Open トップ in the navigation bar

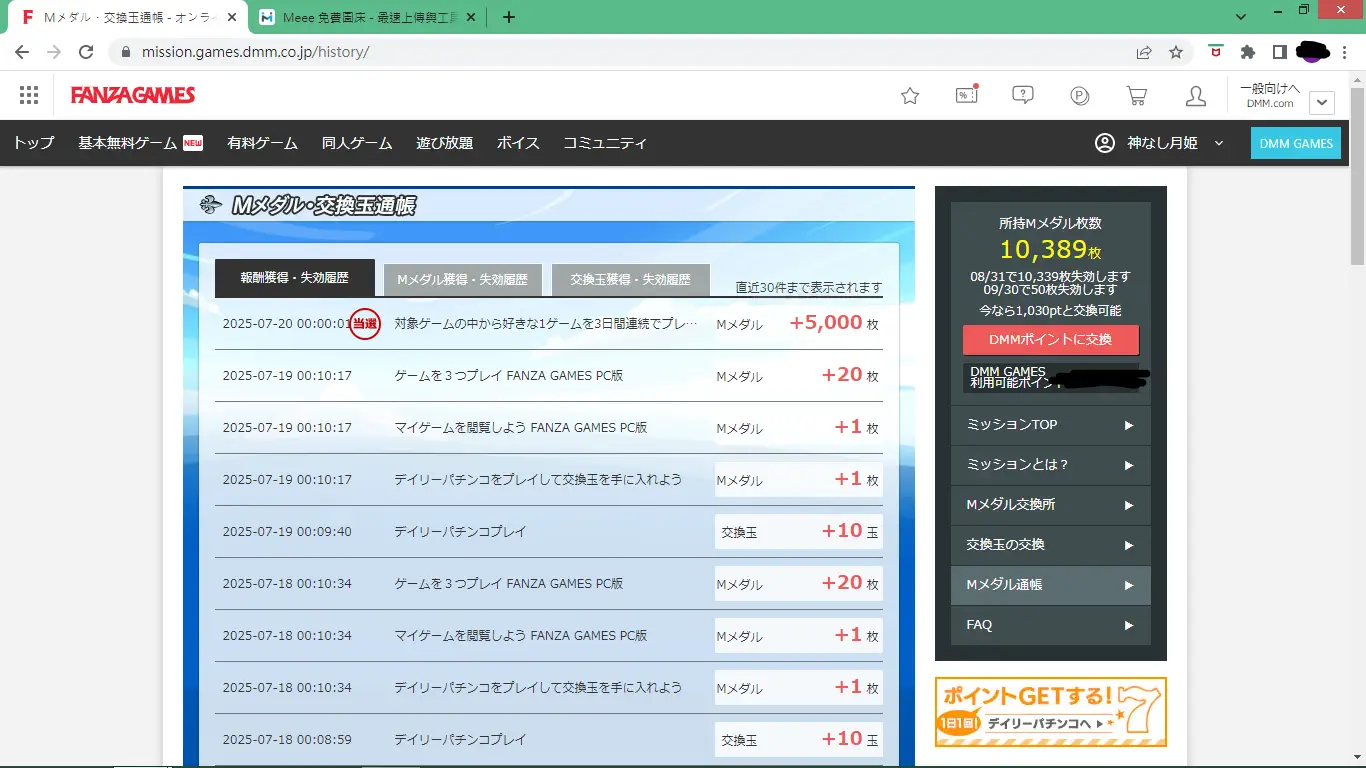(34, 143)
